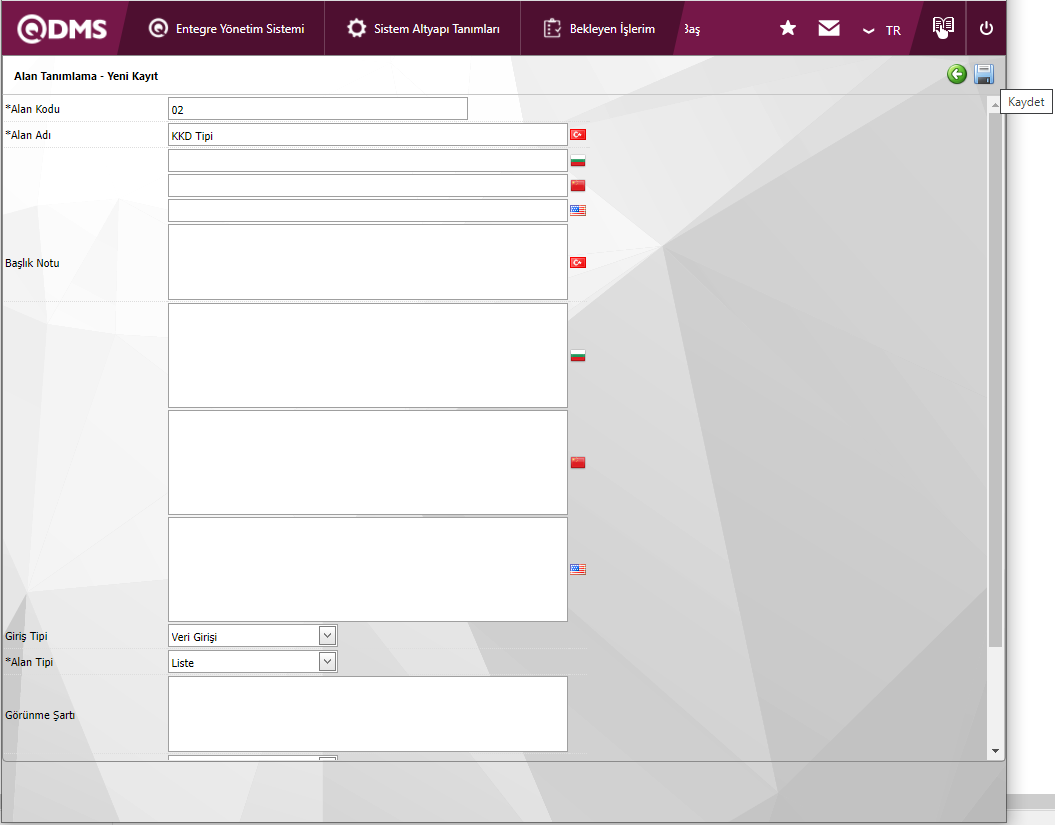Click the power logout icon
1055x825 pixels.
[986, 28]
